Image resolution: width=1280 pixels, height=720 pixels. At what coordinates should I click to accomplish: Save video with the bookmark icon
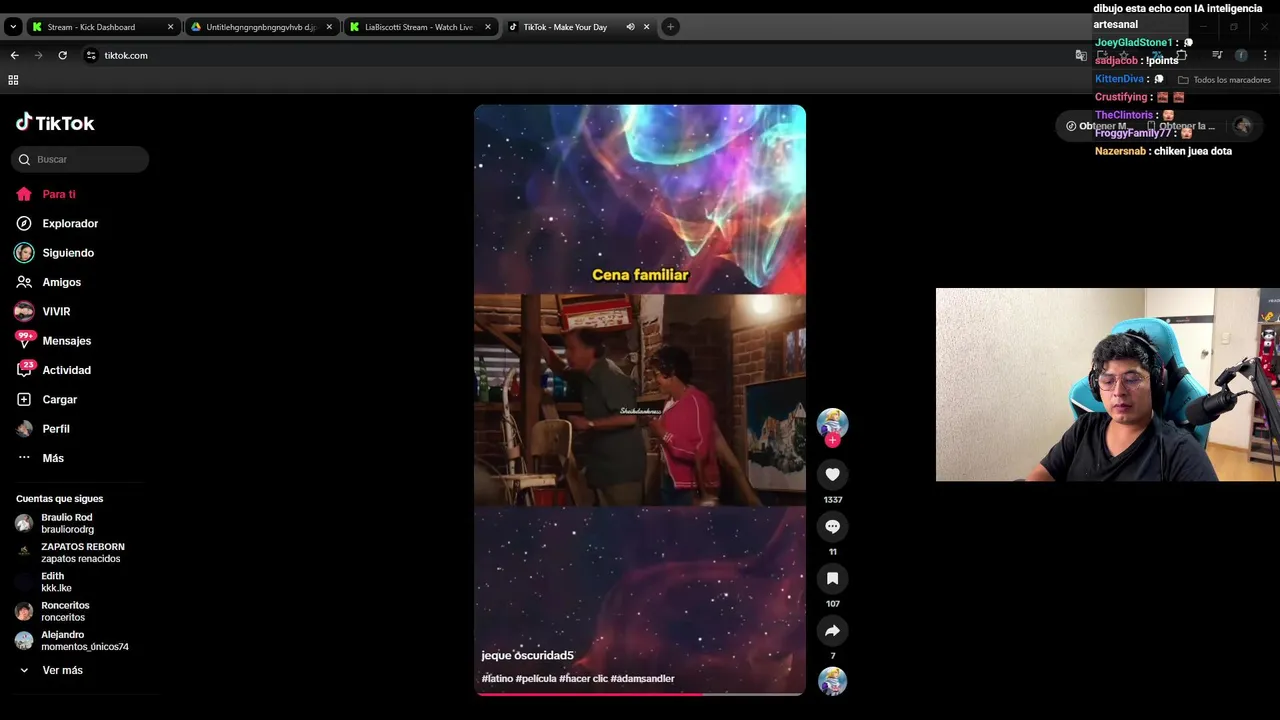(x=832, y=578)
